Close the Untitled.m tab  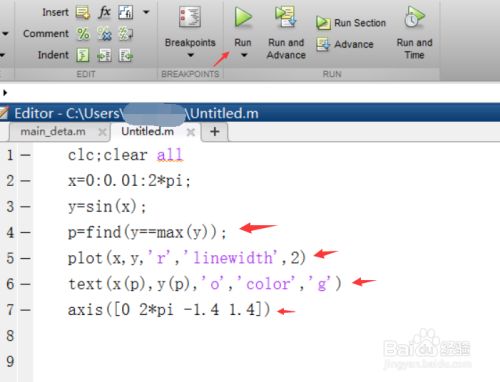click(x=191, y=132)
